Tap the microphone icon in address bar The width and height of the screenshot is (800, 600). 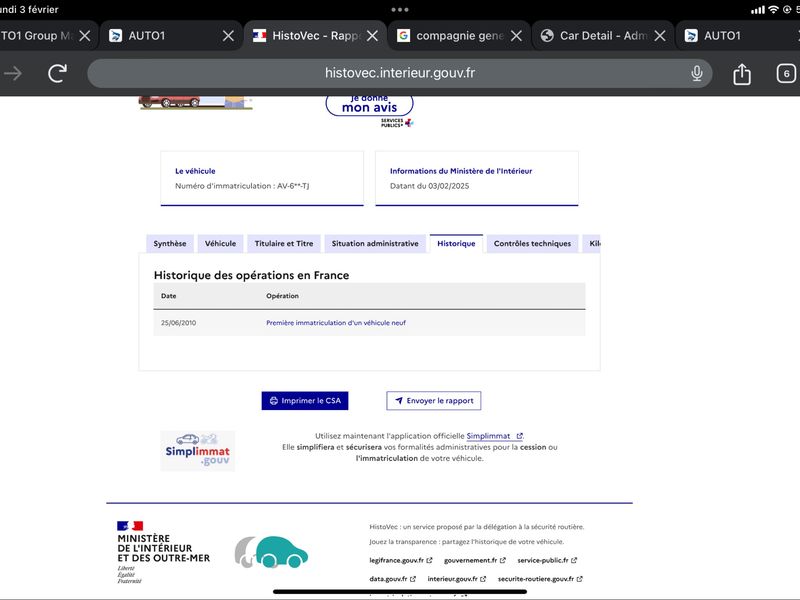tap(696, 73)
